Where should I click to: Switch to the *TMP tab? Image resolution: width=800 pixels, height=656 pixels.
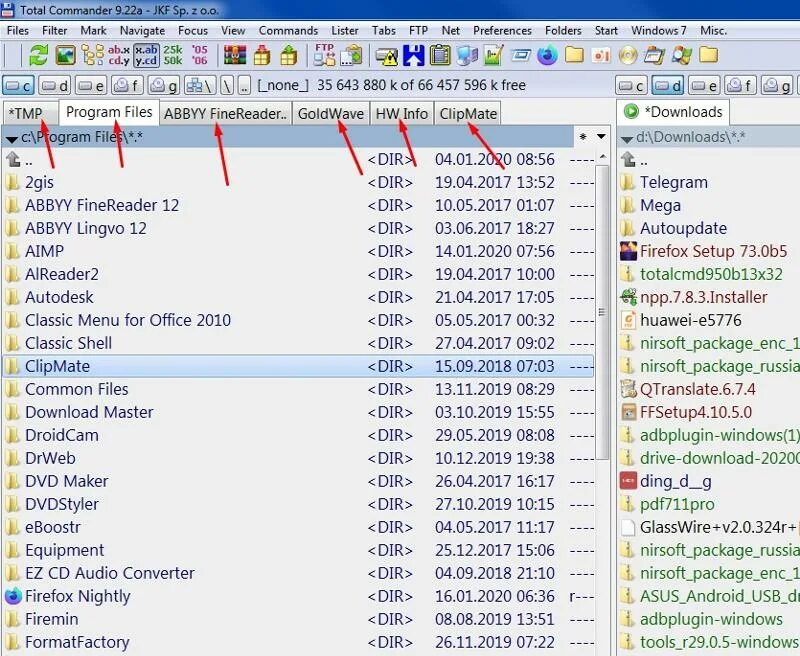[30, 113]
